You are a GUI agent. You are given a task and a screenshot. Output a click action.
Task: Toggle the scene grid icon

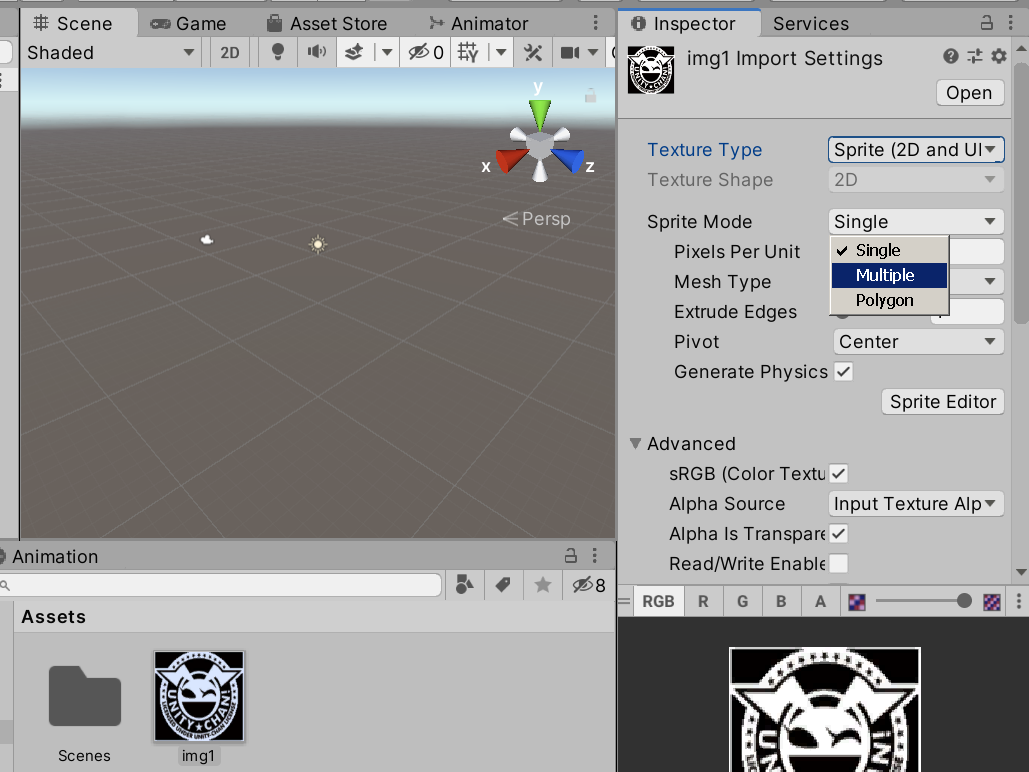click(x=468, y=52)
